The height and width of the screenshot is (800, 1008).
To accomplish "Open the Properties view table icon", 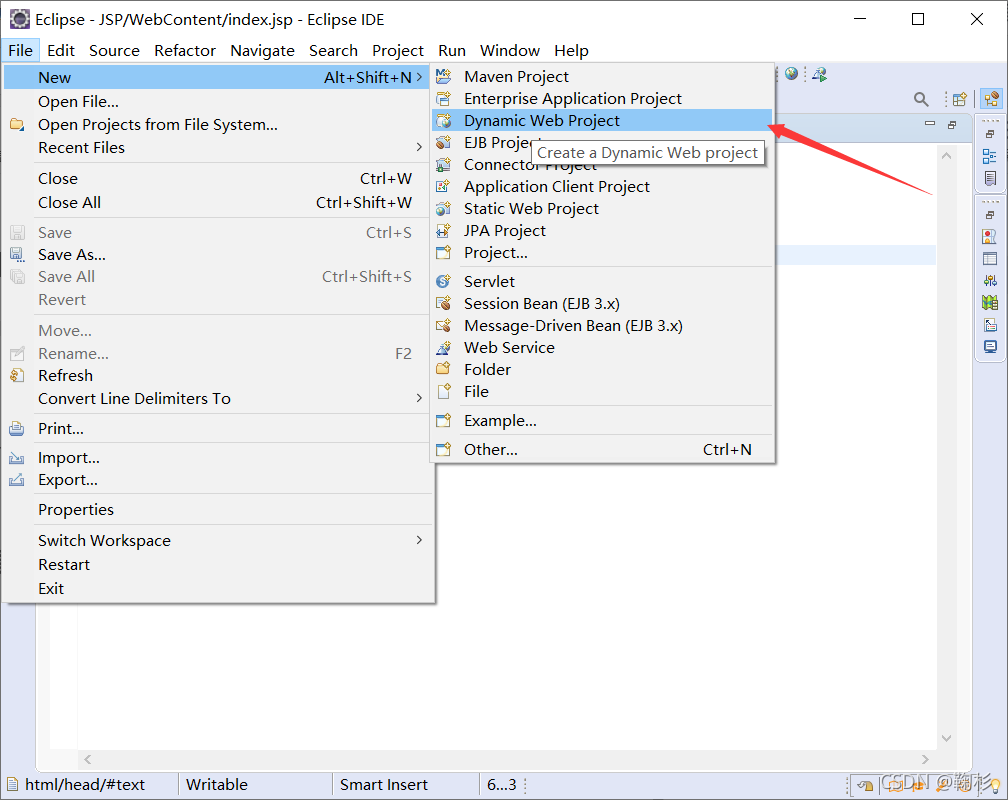I will coord(990,259).
